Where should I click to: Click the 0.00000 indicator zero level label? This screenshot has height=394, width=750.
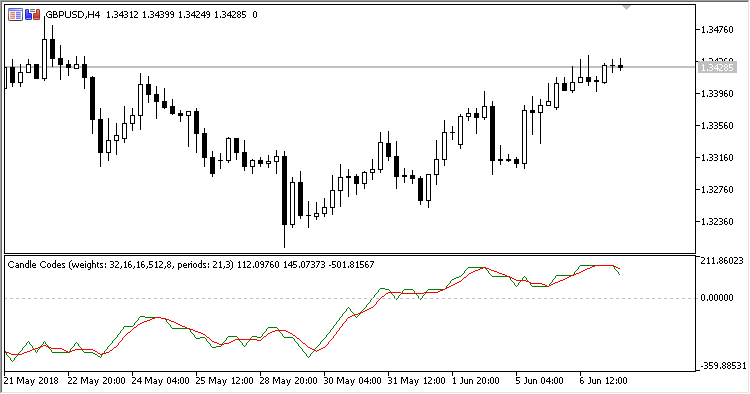(x=717, y=298)
